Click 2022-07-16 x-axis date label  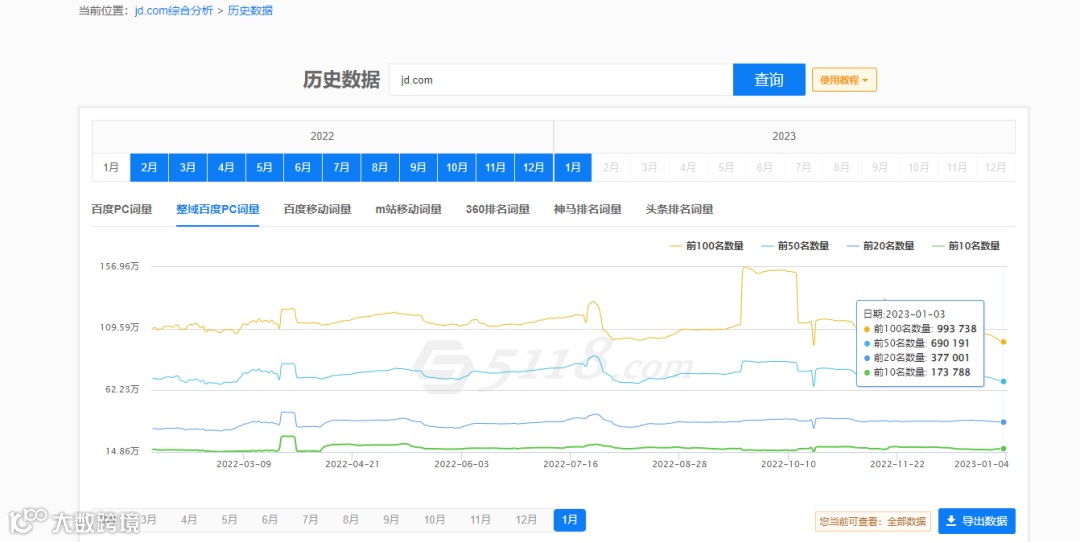coord(570,463)
